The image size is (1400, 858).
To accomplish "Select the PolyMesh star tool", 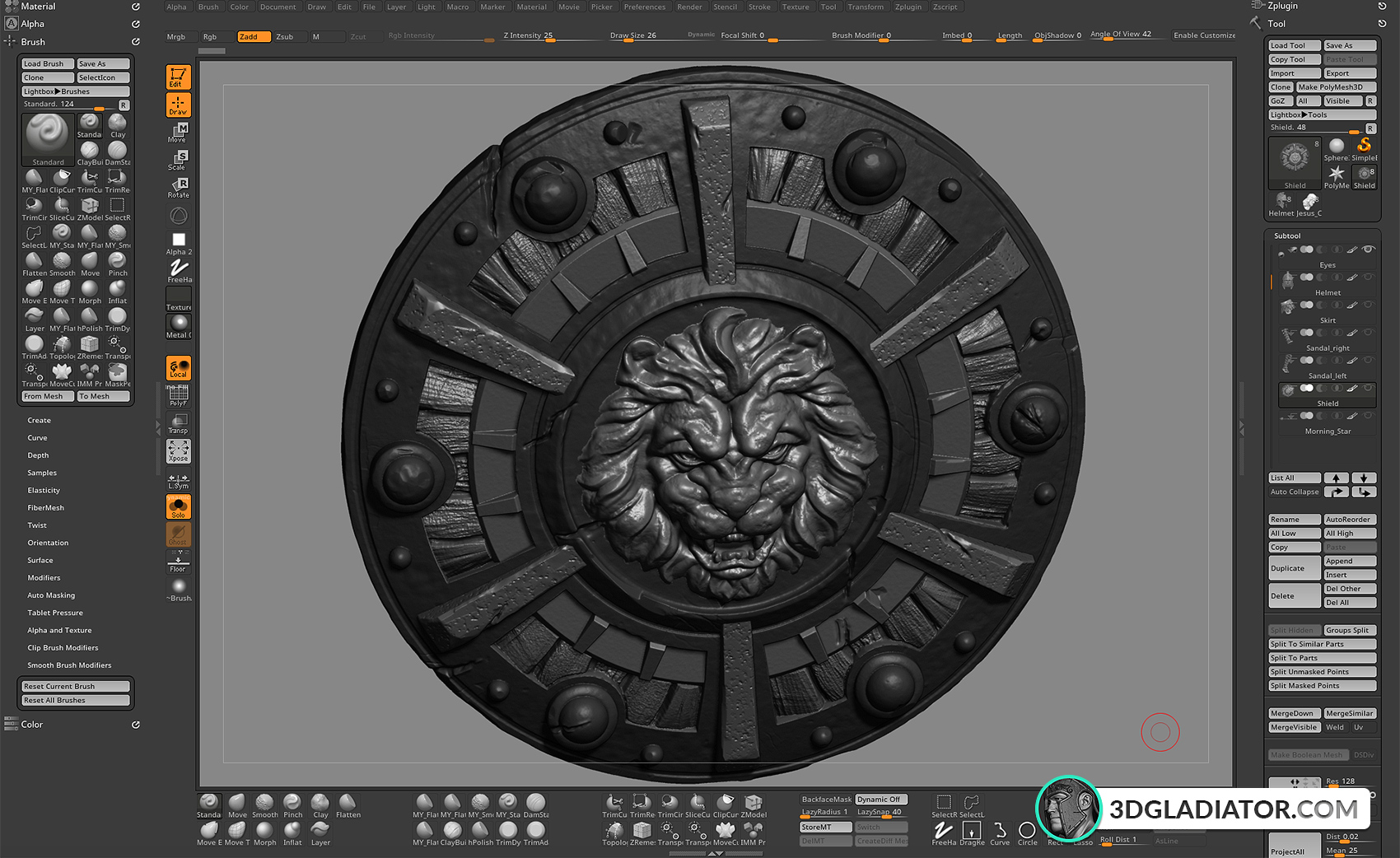I will [x=1336, y=177].
